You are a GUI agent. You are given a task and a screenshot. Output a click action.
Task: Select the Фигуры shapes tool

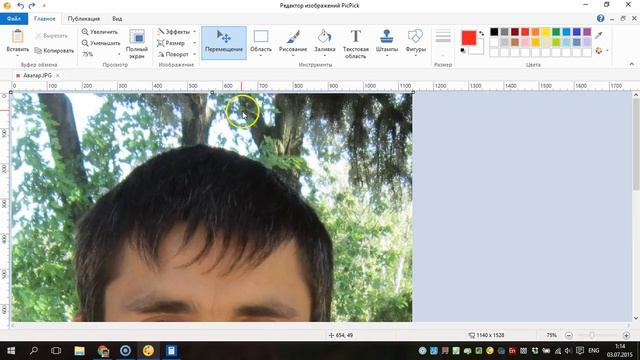click(x=416, y=42)
